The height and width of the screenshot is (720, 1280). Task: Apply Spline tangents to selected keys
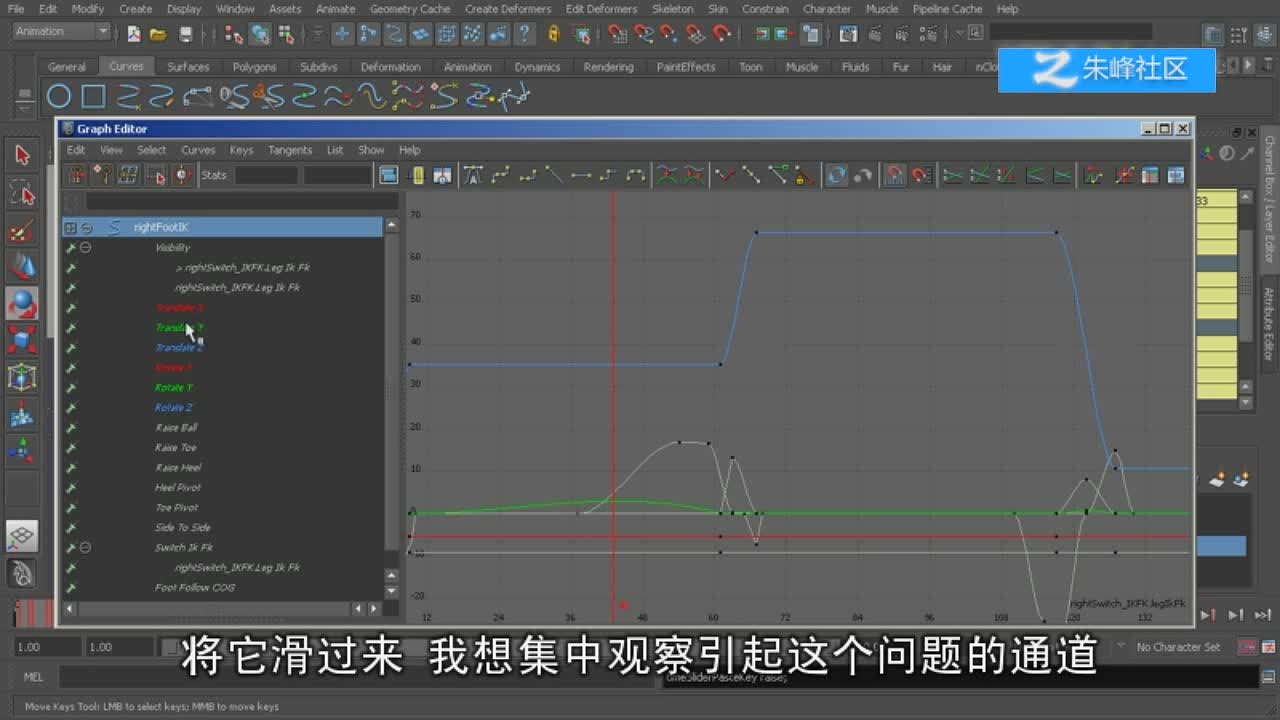point(500,175)
